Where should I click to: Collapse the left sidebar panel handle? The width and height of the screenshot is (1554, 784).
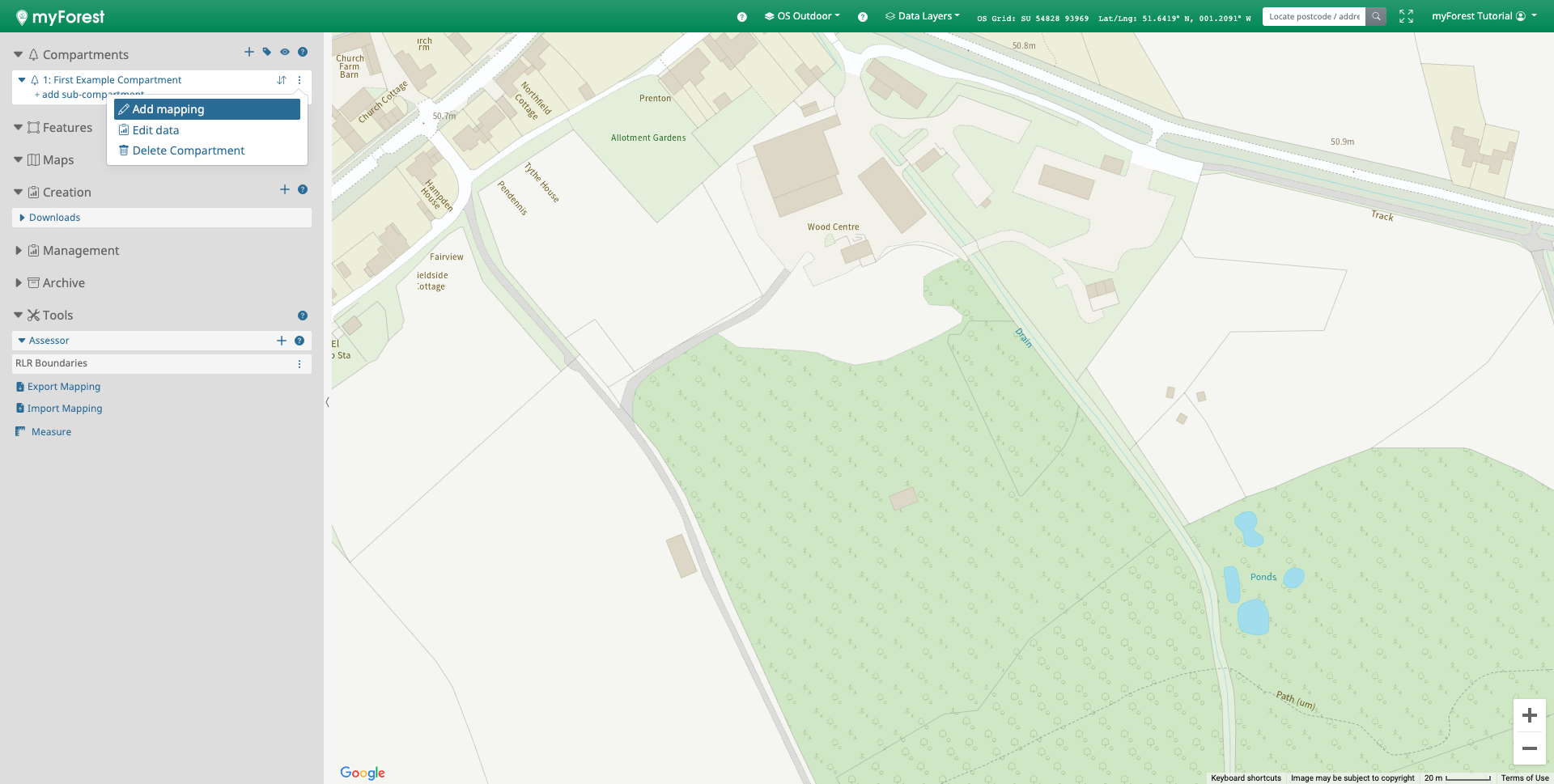327,402
